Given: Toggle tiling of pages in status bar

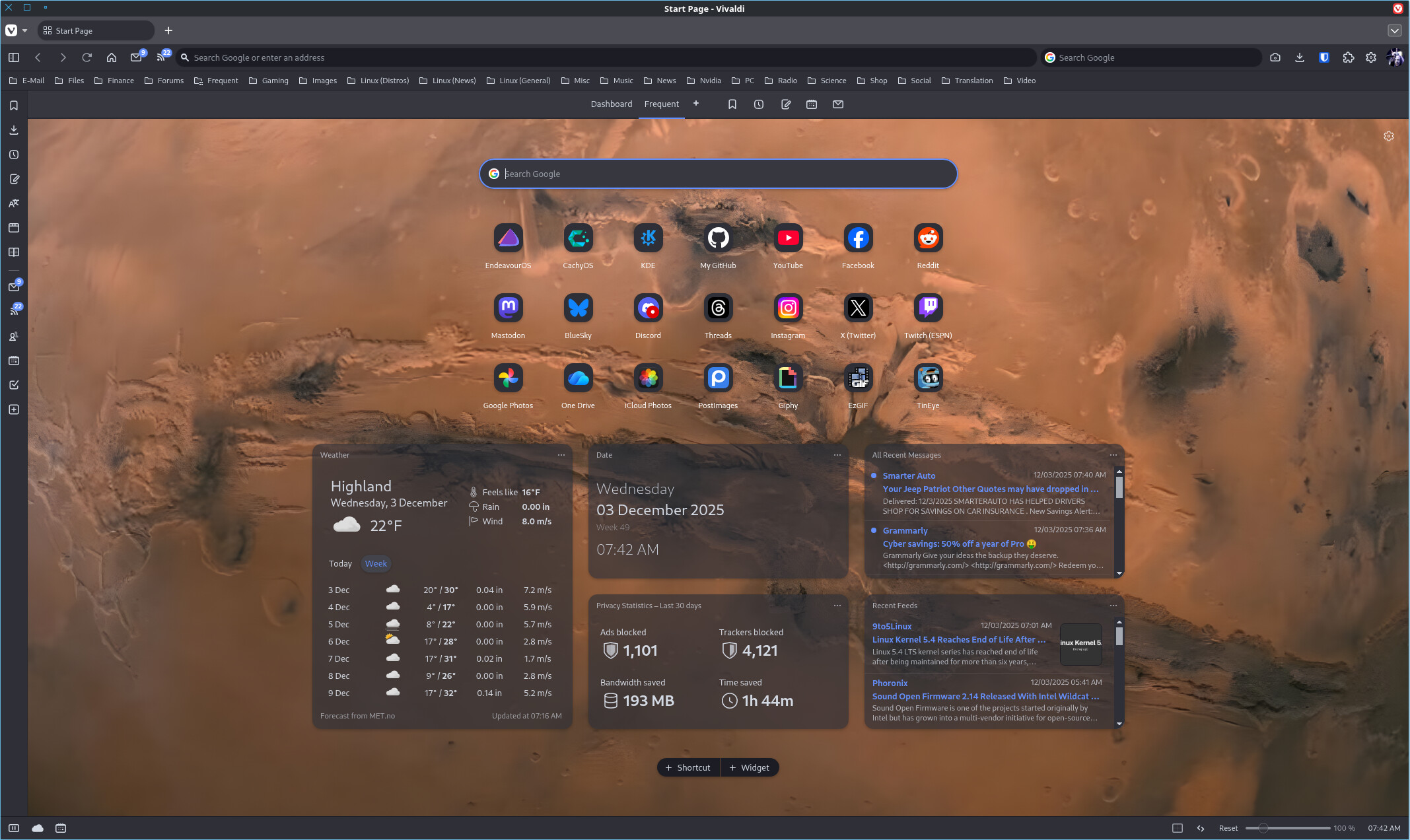Looking at the screenshot, I should pyautogui.click(x=1177, y=828).
